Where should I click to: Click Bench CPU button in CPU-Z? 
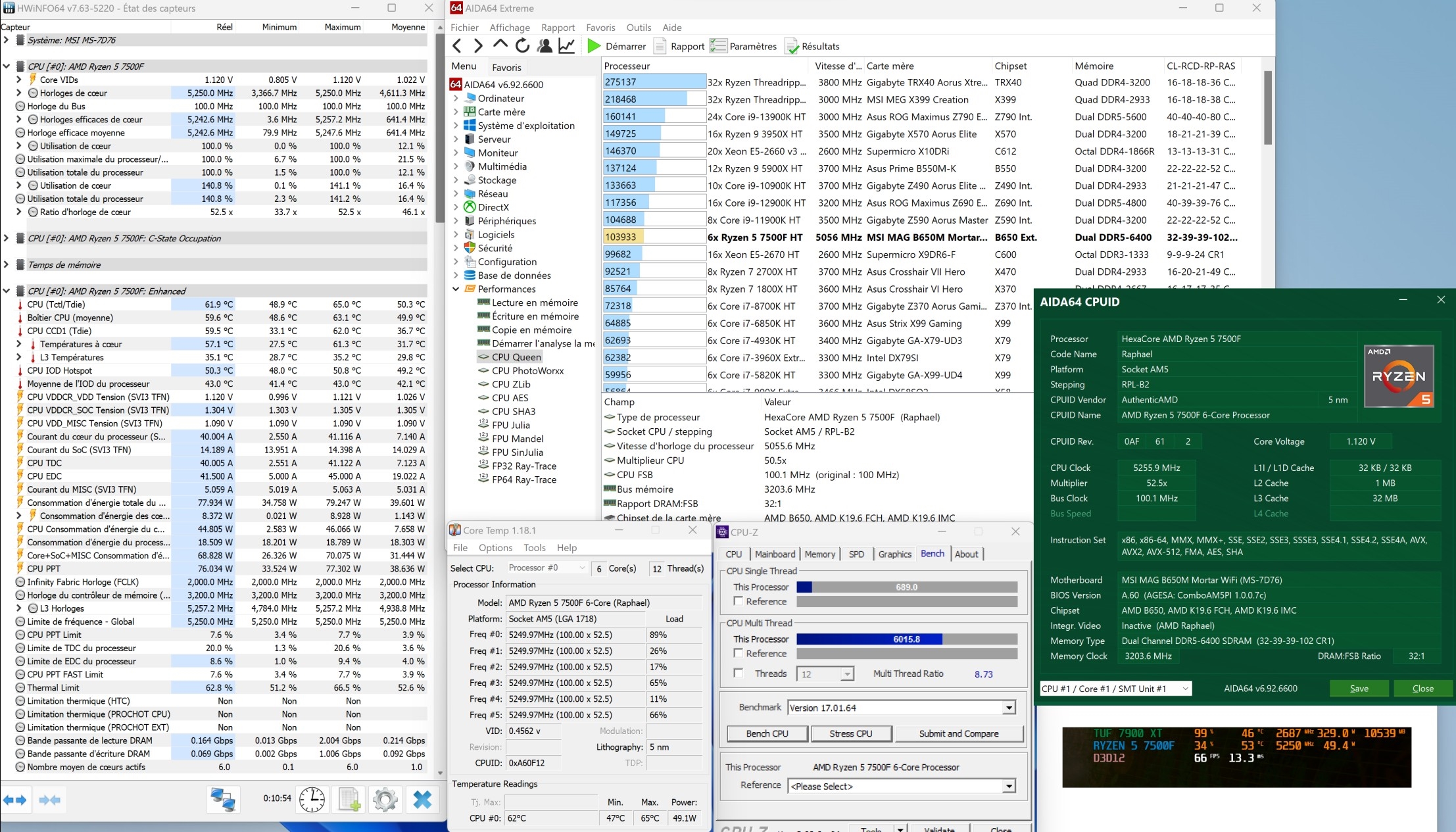click(767, 733)
